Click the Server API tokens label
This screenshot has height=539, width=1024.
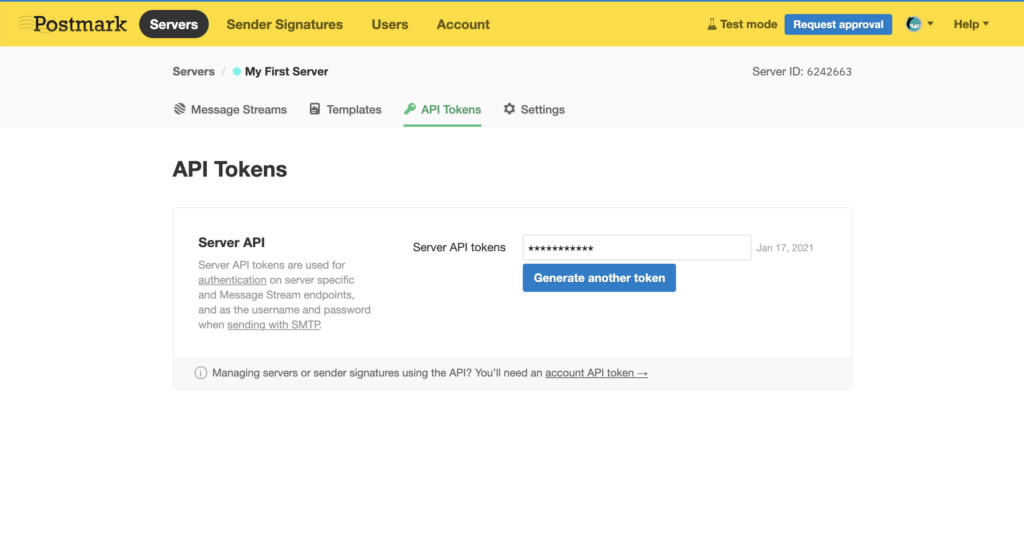459,248
